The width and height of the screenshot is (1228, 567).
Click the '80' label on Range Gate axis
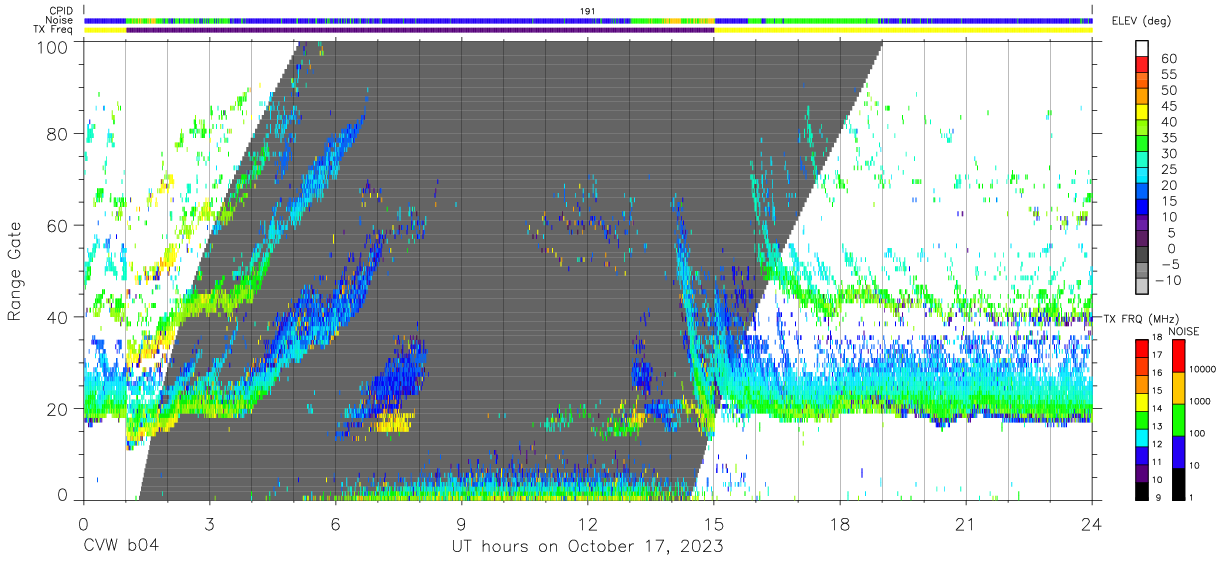(59, 134)
